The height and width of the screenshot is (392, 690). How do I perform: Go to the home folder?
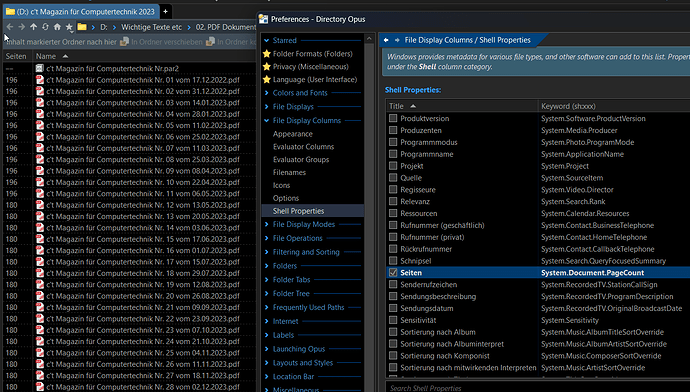(57, 27)
